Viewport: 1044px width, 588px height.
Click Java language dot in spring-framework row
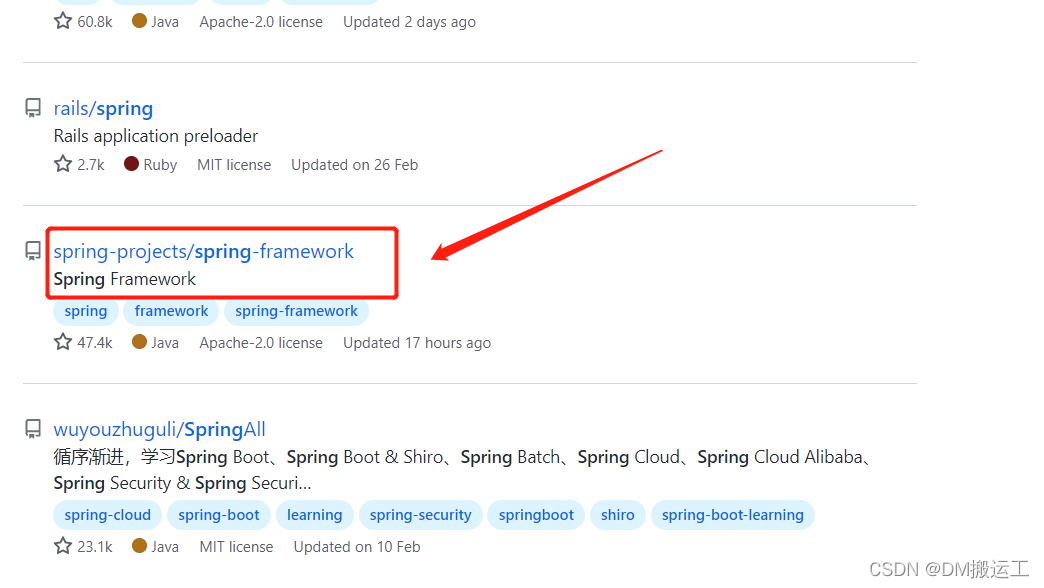pos(139,342)
